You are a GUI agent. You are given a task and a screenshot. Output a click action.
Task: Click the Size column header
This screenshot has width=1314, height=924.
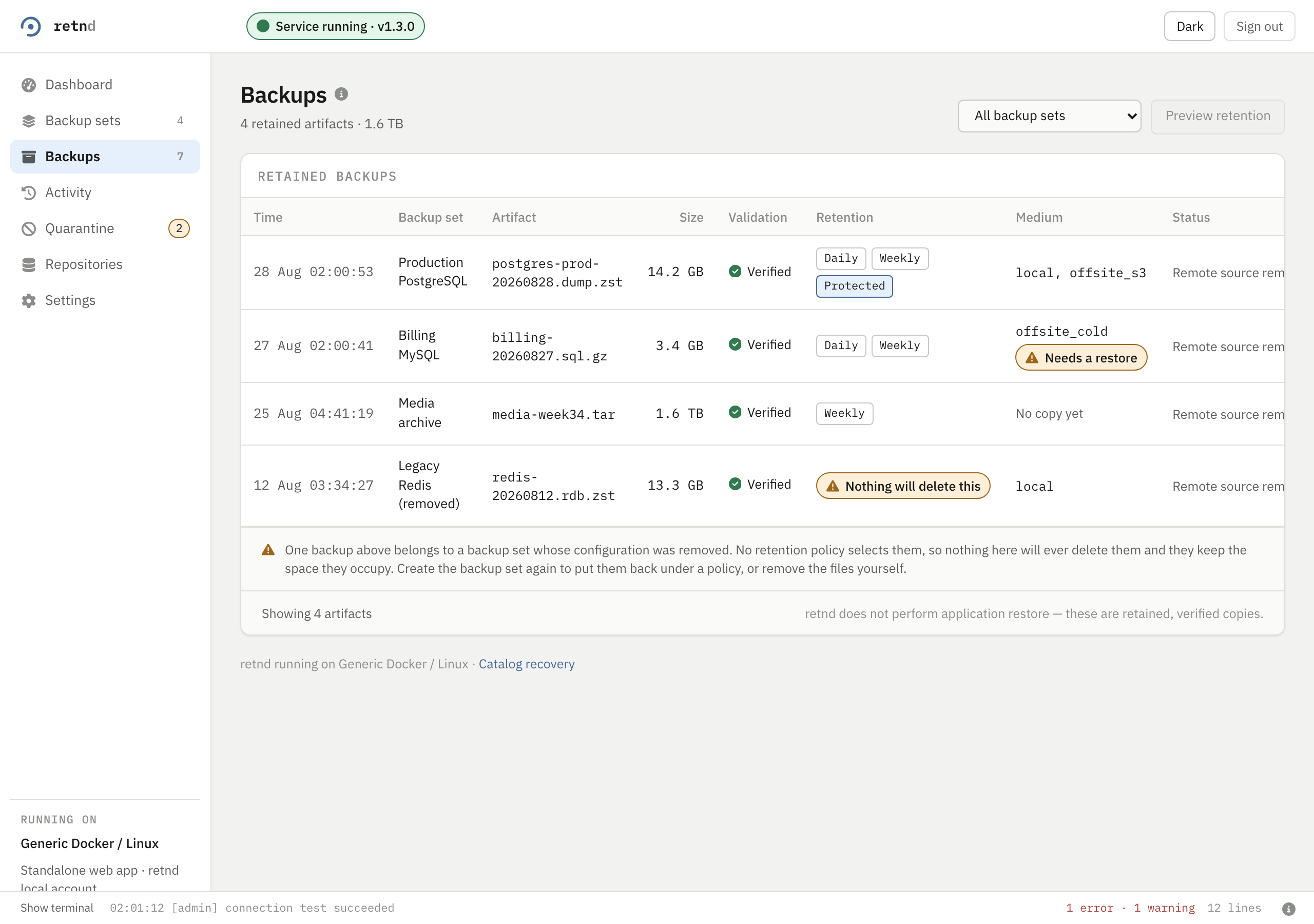(x=691, y=218)
